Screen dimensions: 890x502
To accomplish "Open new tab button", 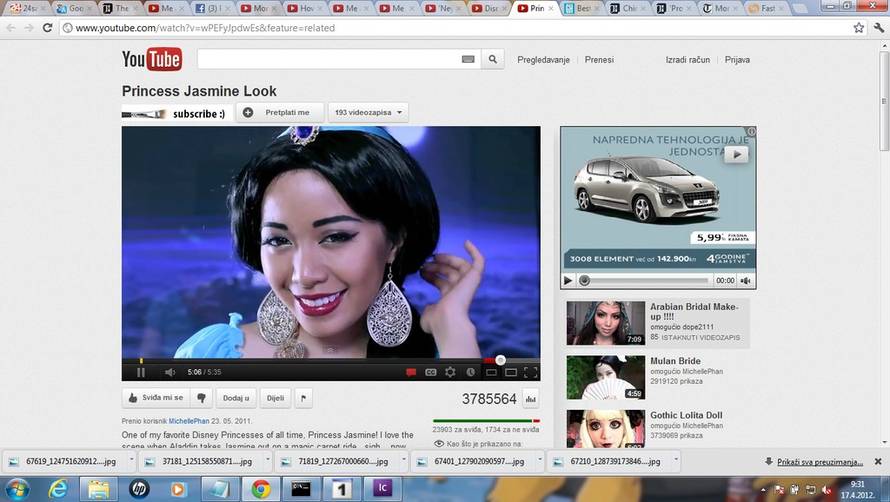I will point(799,9).
